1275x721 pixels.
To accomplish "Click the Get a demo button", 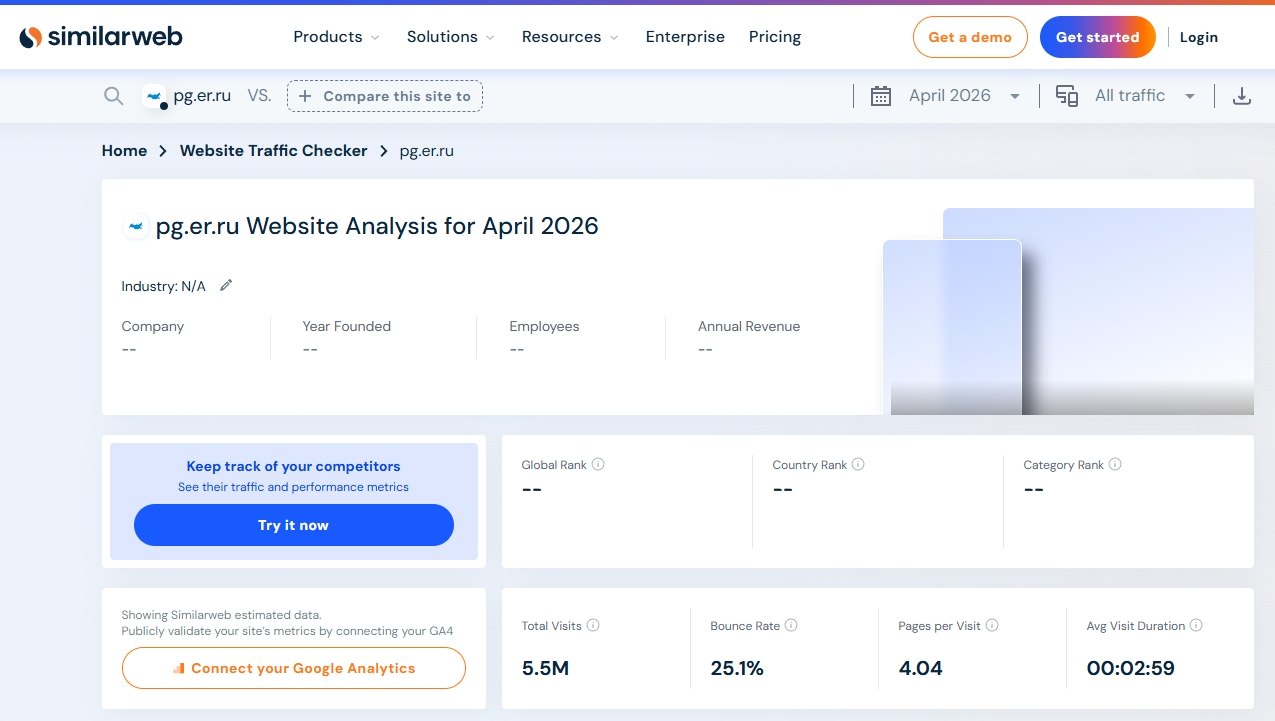I will click(970, 37).
